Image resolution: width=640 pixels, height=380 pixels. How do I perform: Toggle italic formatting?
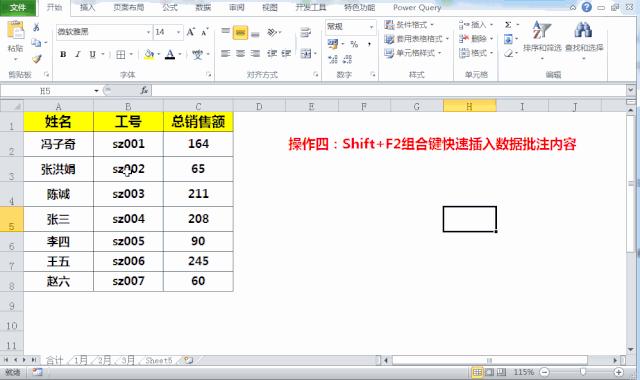tap(78, 54)
